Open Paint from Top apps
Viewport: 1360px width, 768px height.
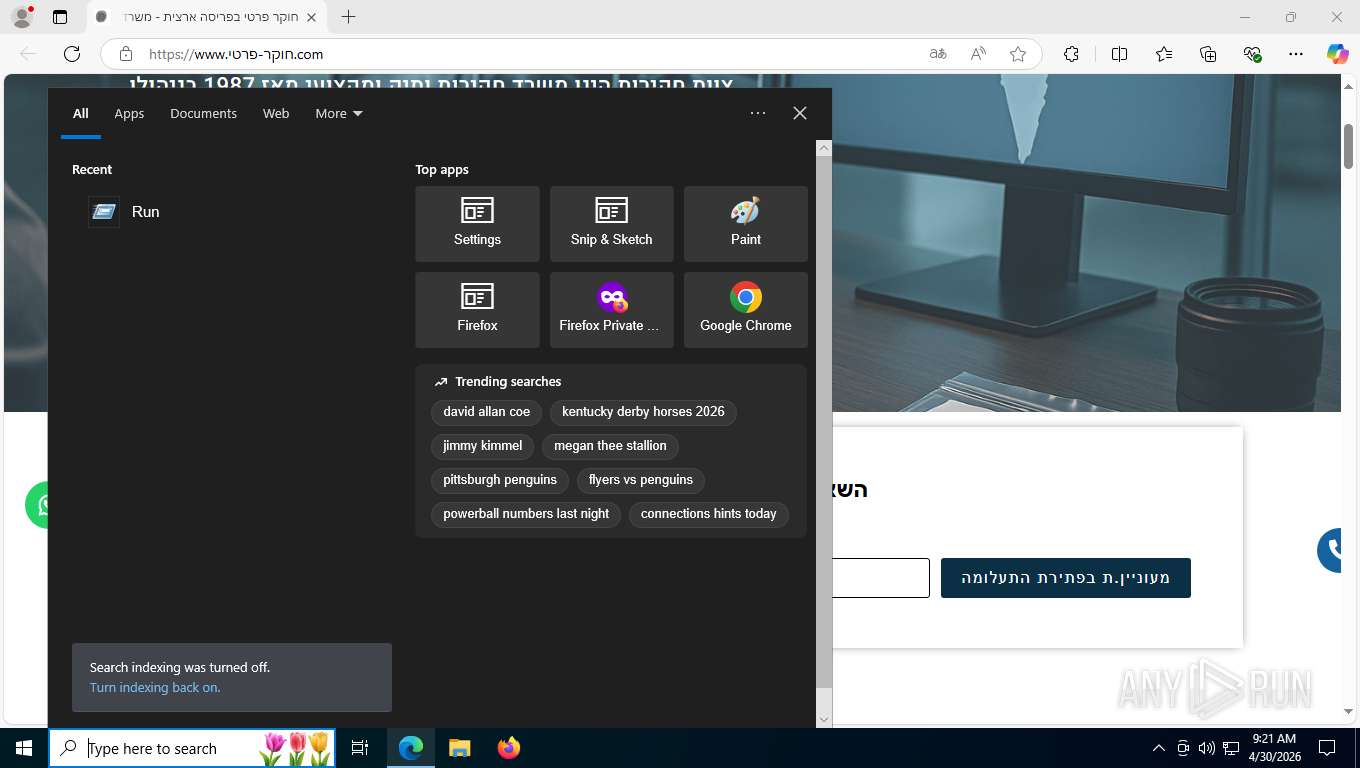tap(745, 224)
